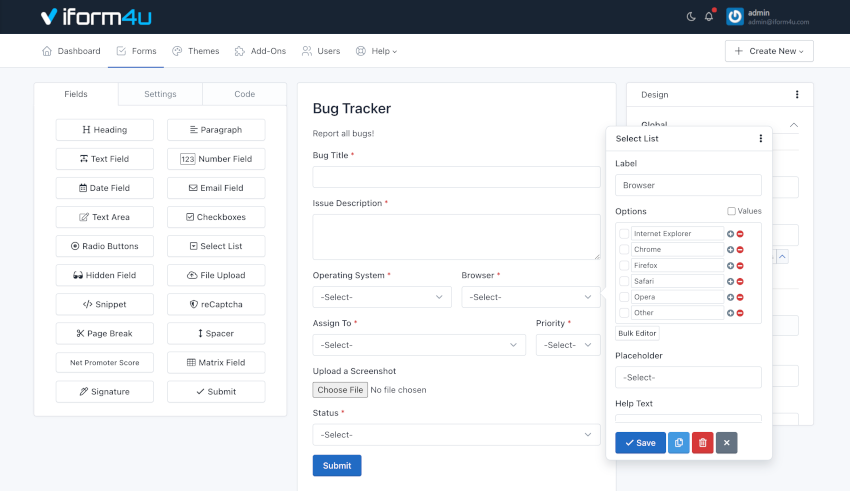Screen dimensions: 850x491
Task: Duplicate field using the copy icon
Action: [x=678, y=442]
